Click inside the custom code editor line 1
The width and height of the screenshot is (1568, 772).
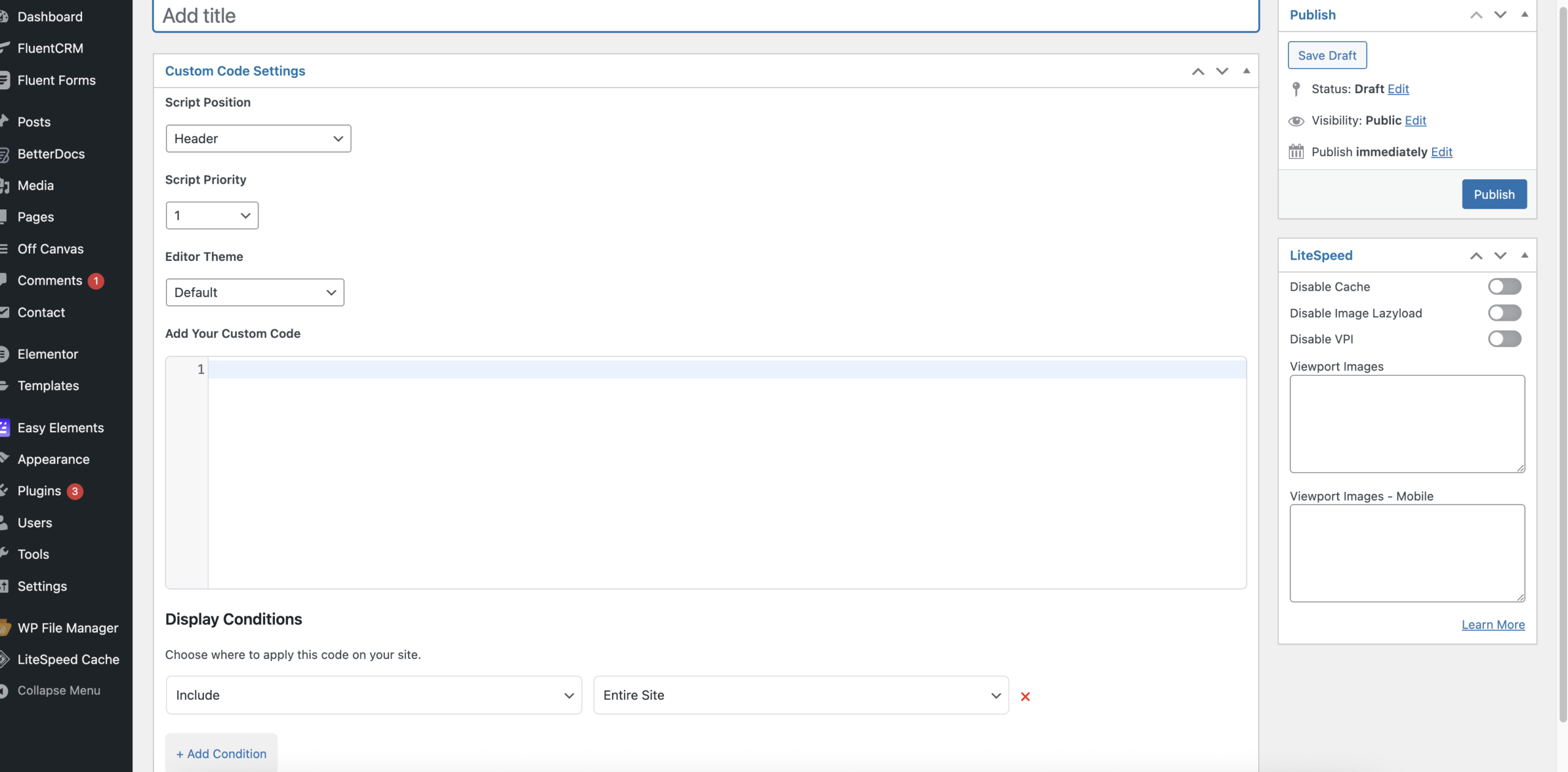click(x=726, y=369)
